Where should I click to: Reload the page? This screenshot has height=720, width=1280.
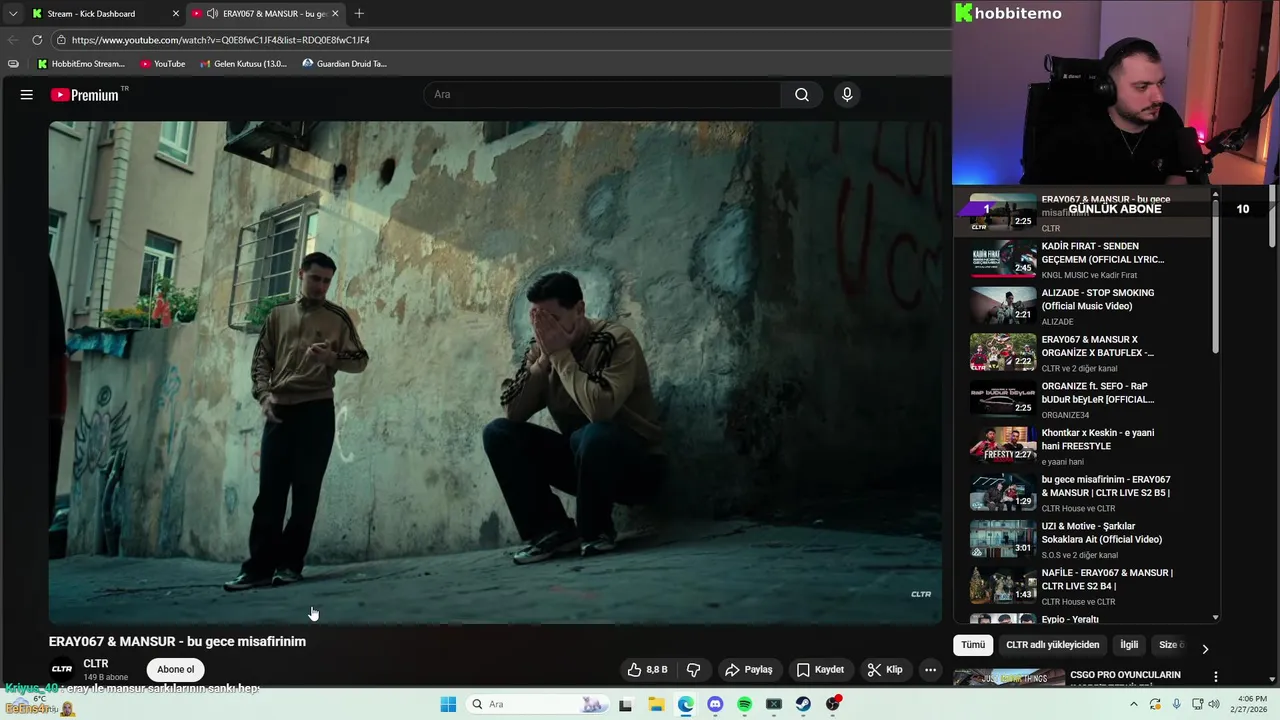pos(37,40)
